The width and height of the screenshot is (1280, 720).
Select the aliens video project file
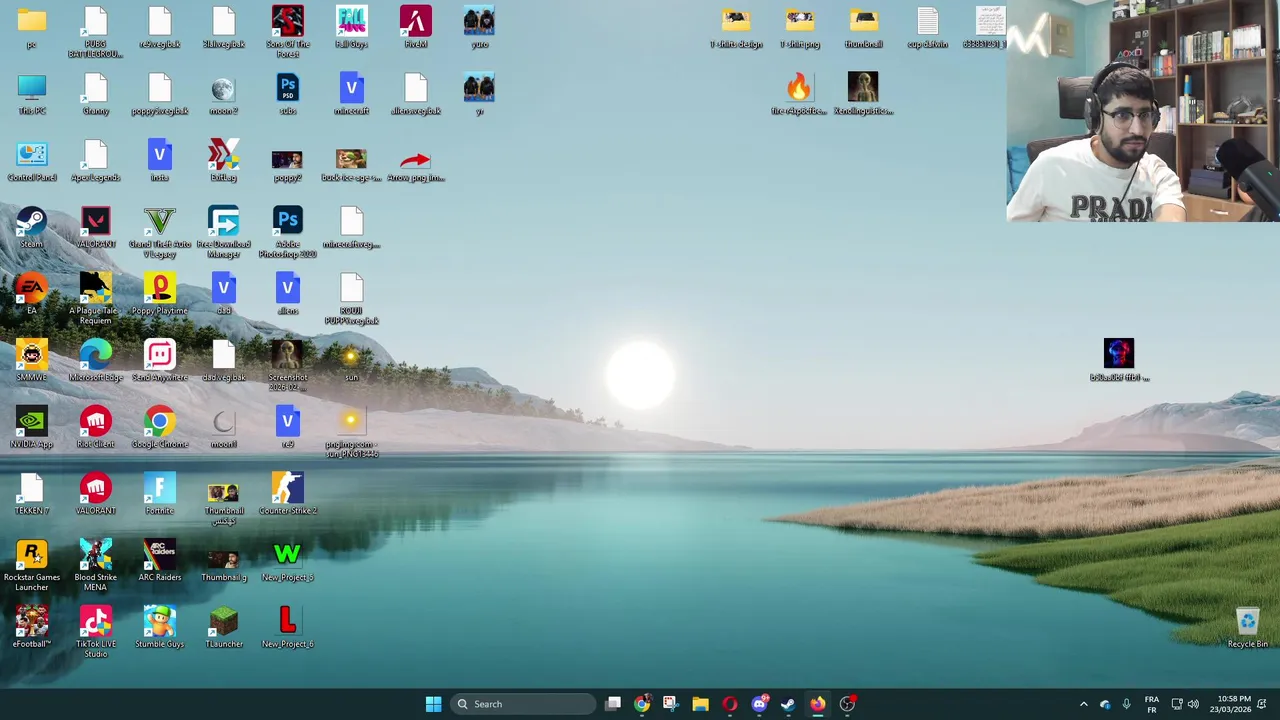click(287, 294)
